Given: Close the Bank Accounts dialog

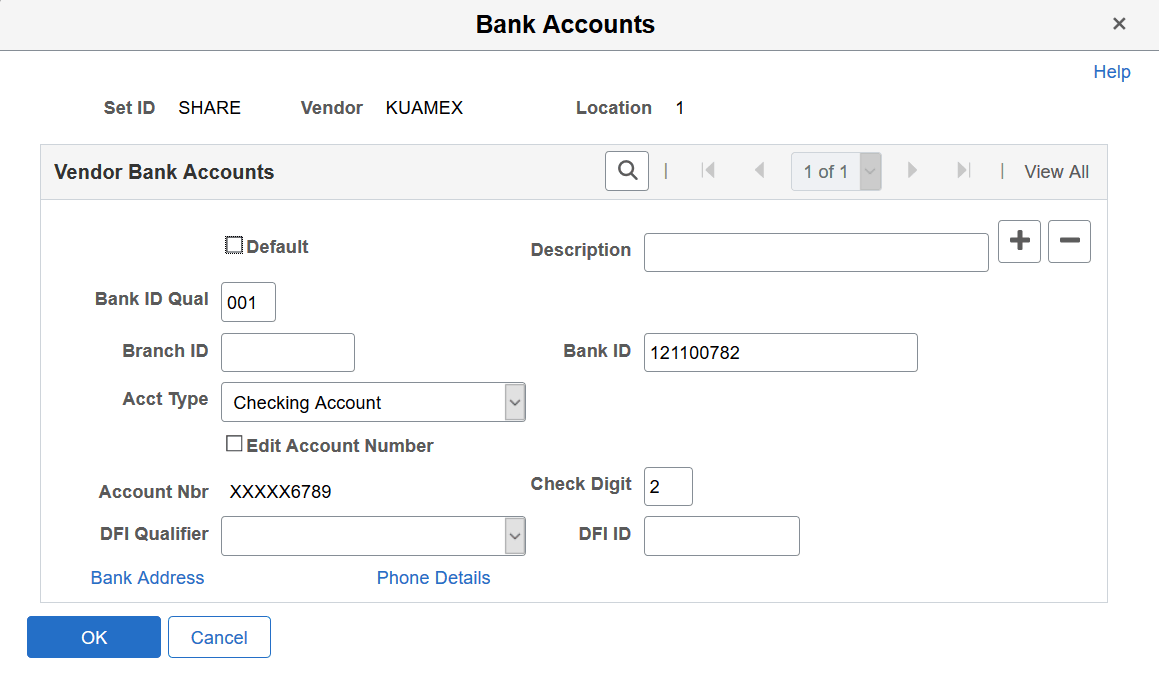Looking at the screenshot, I should (1119, 23).
